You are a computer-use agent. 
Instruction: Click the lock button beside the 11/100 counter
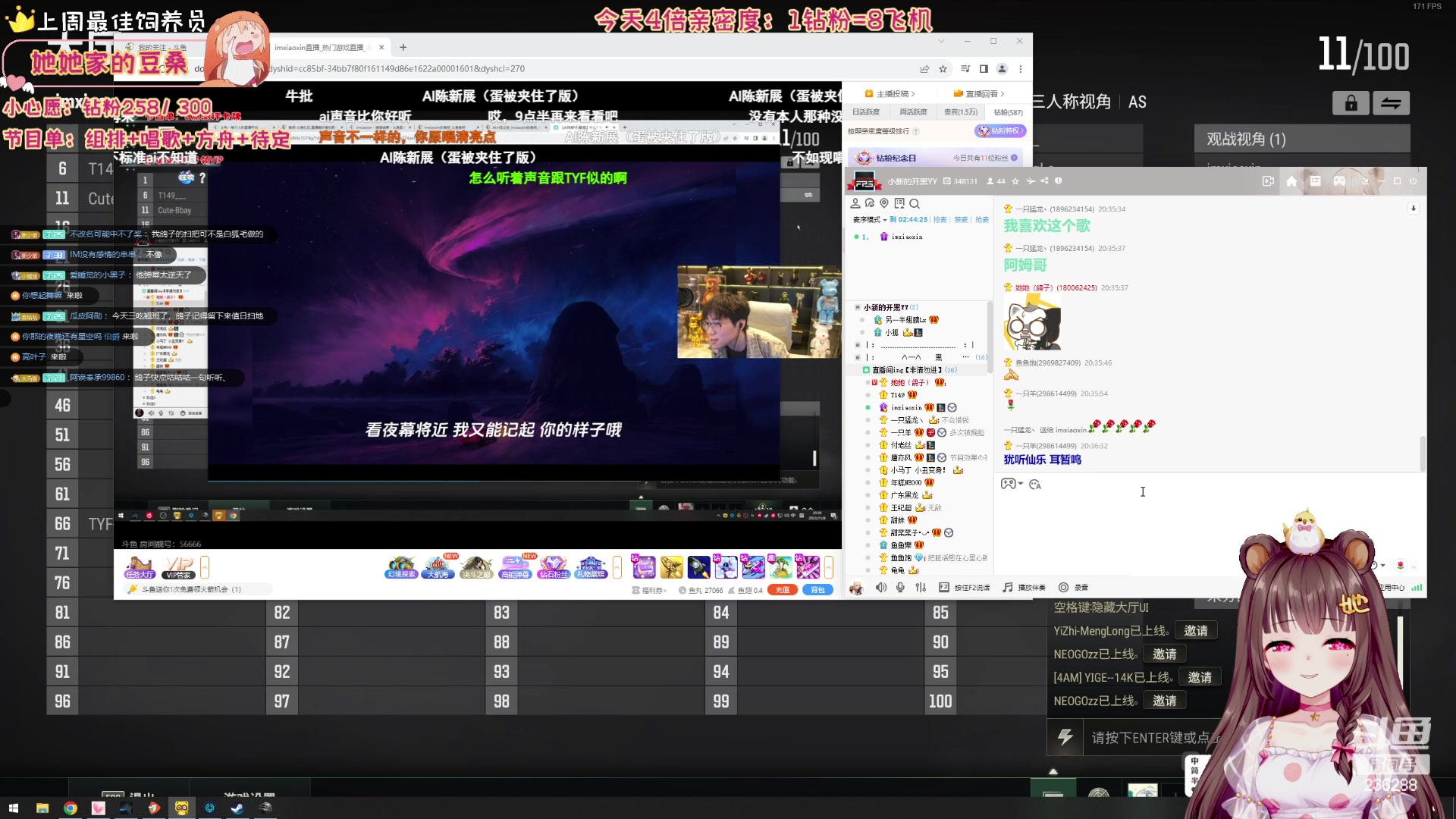1351,103
